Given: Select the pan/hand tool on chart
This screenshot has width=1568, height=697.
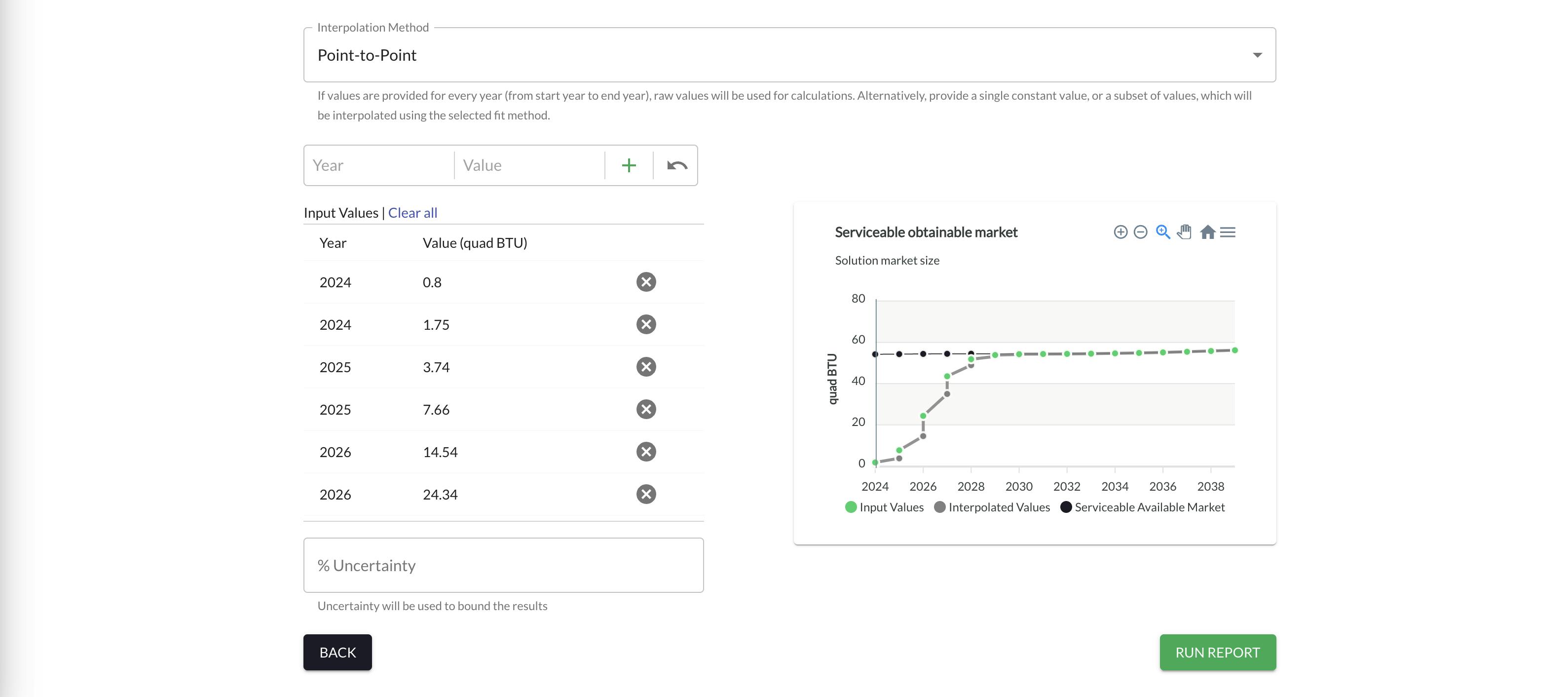Looking at the screenshot, I should [1184, 232].
